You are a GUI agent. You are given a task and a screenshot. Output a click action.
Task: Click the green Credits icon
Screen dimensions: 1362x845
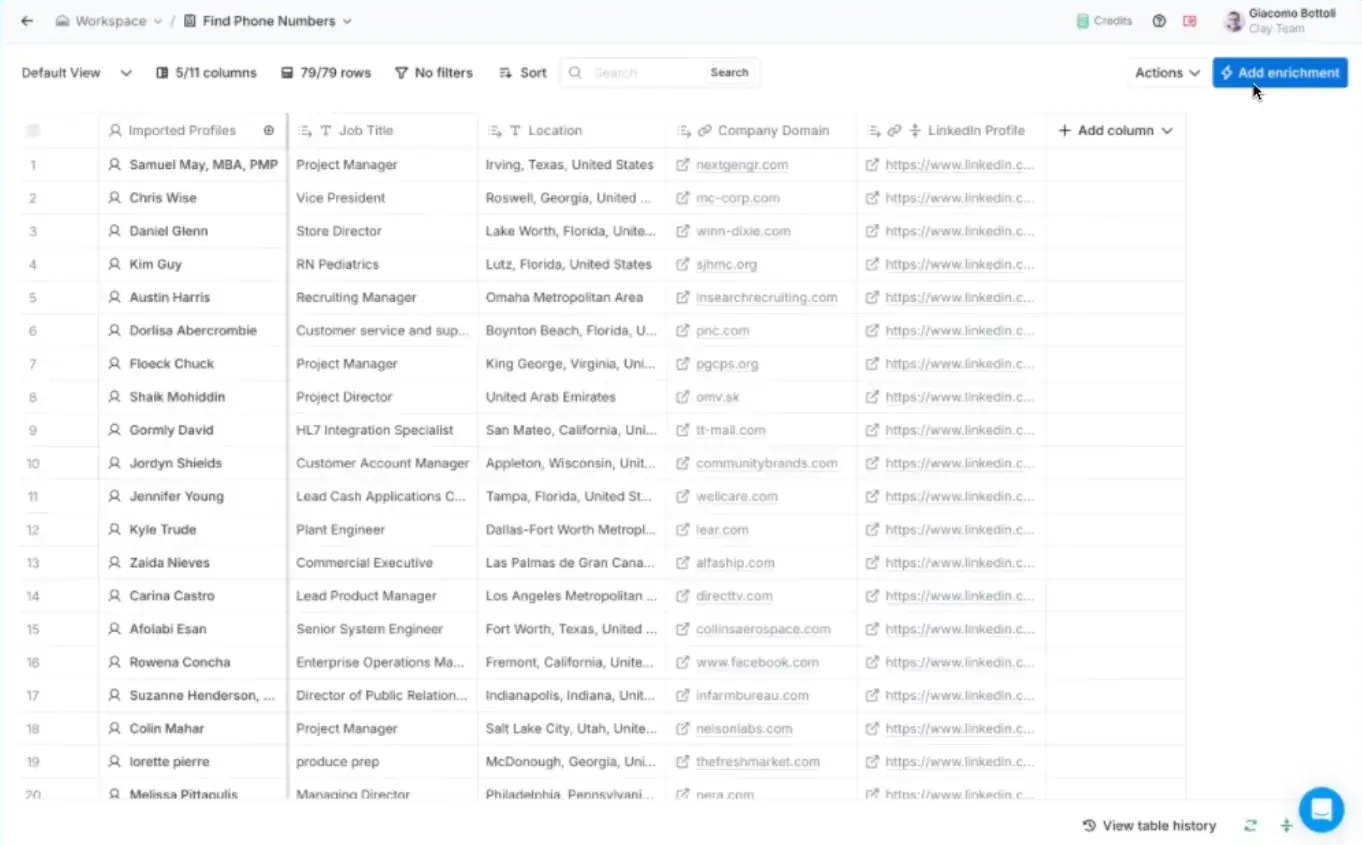tap(1082, 21)
